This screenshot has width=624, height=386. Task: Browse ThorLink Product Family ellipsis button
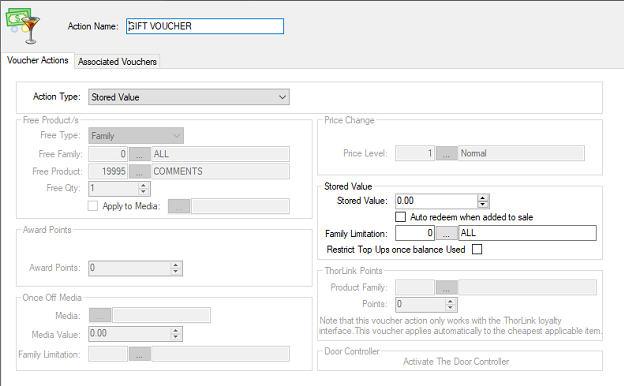click(446, 287)
